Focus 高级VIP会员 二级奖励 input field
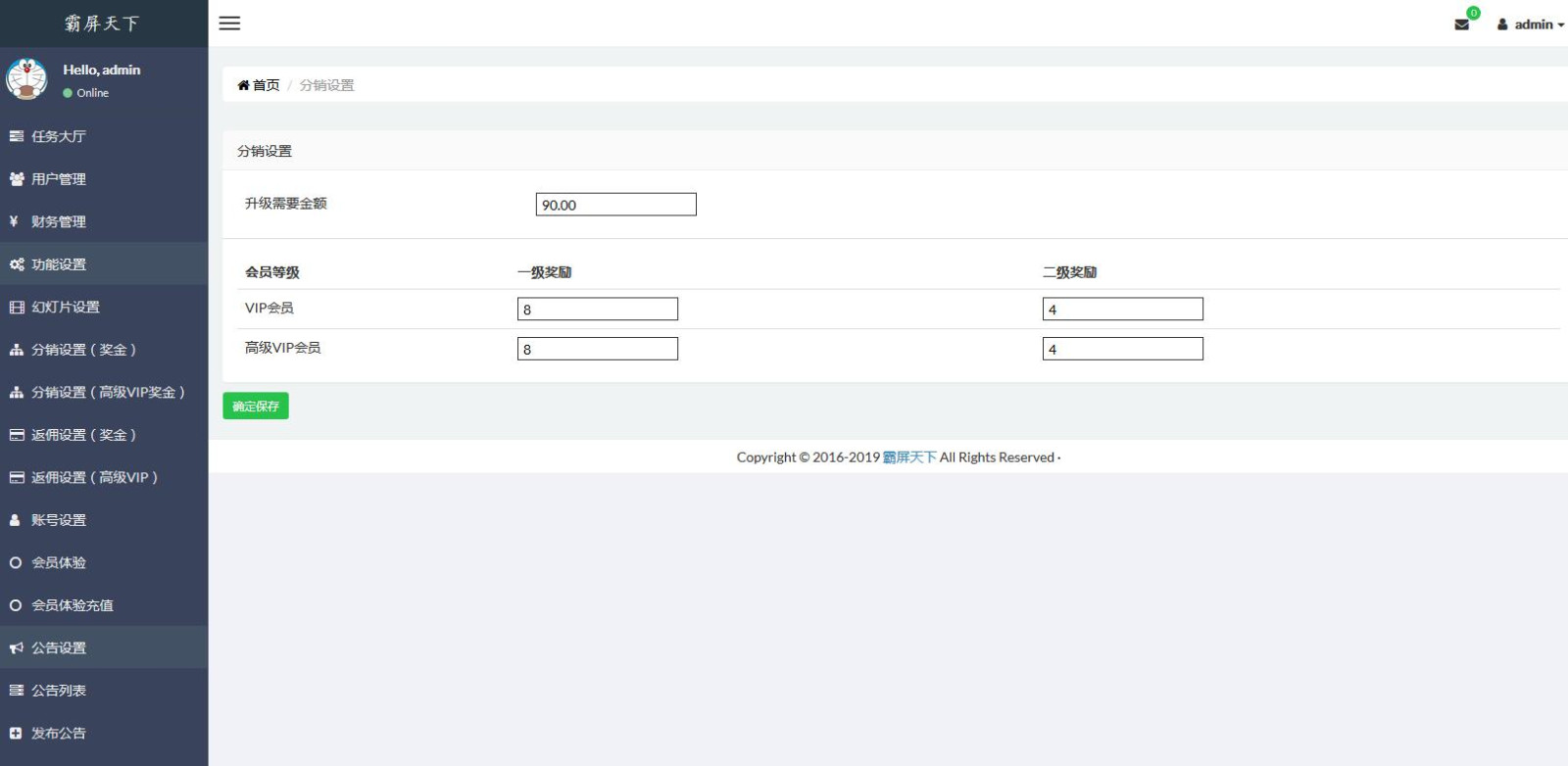This screenshot has height=766, width=1568. (1122, 349)
